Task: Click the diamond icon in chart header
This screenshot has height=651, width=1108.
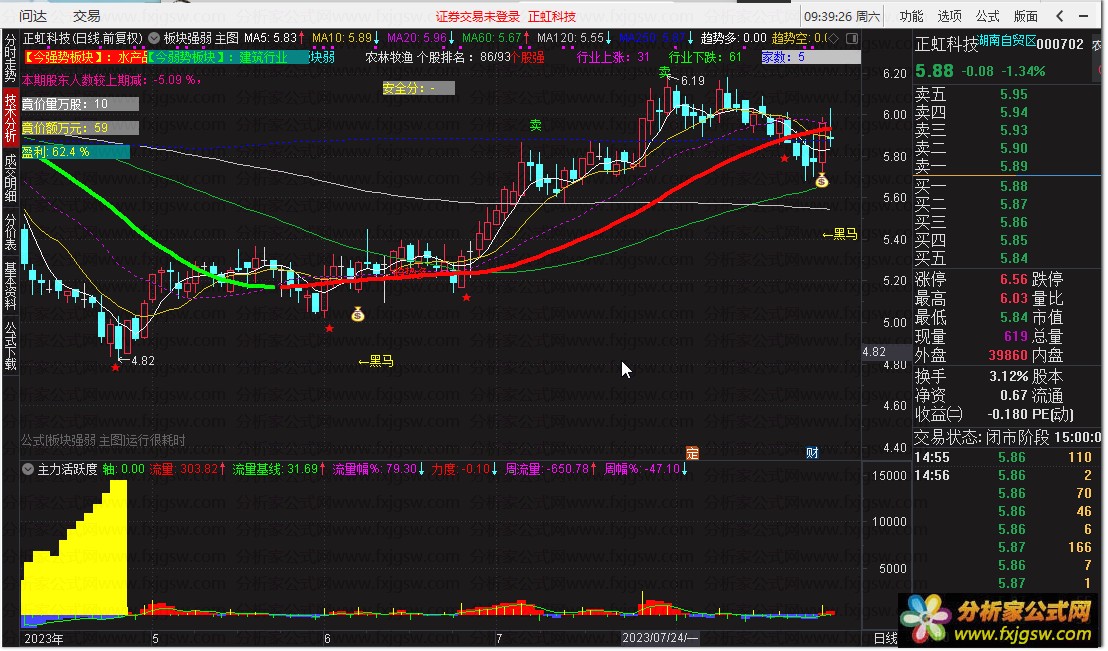Action: [834, 38]
